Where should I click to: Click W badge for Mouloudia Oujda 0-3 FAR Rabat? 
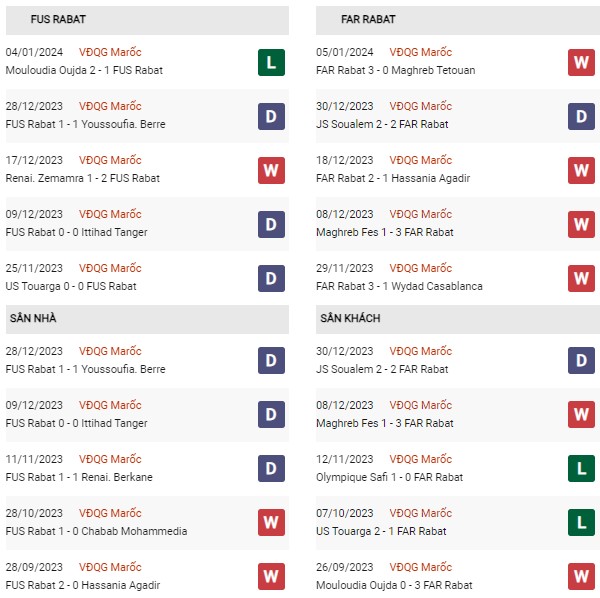(582, 577)
